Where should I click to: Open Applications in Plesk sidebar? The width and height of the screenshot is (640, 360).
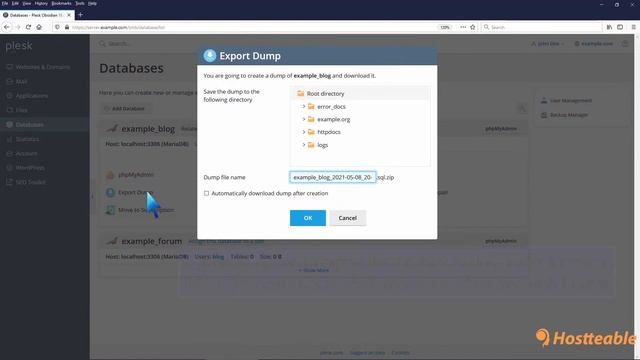pyautogui.click(x=31, y=96)
